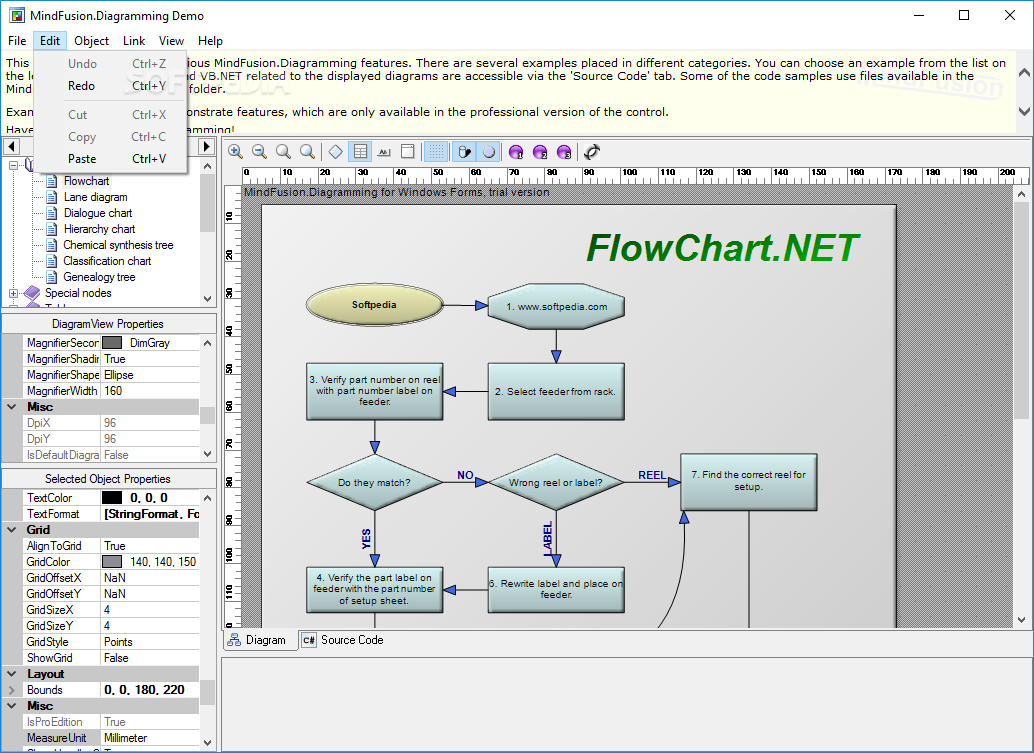Click document icon beside Dialogue chart

51,213
